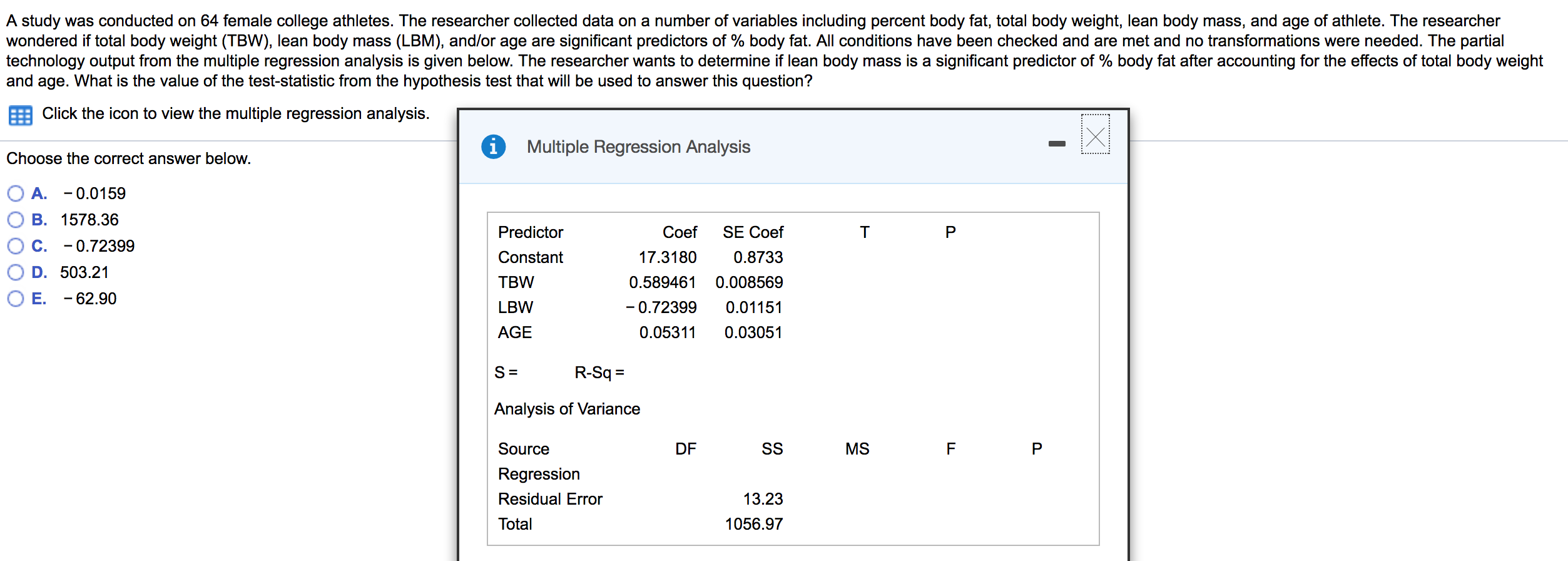1568x561 pixels.
Task: Click the table icon to view regression data
Action: tap(21, 115)
